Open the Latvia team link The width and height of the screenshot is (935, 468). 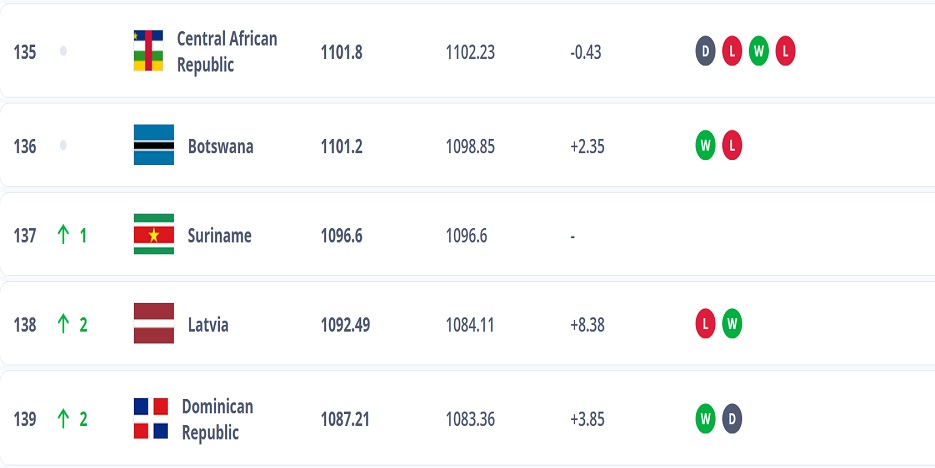(x=208, y=325)
